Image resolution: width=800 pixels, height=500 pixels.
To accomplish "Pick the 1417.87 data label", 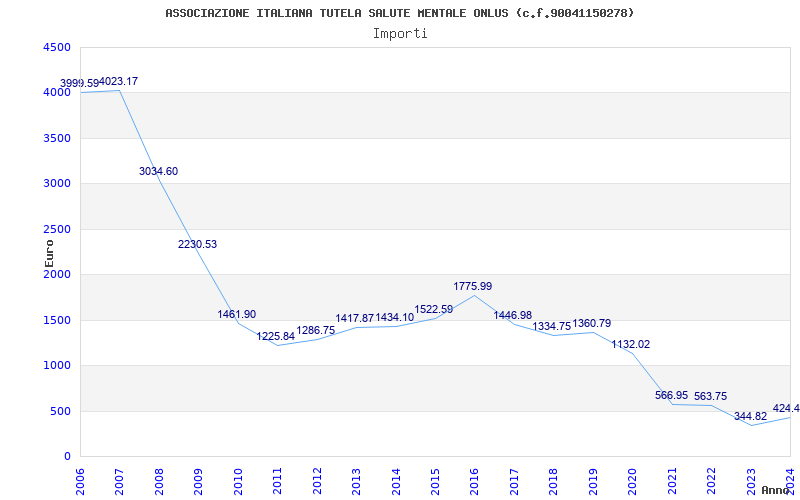I will [x=355, y=318].
